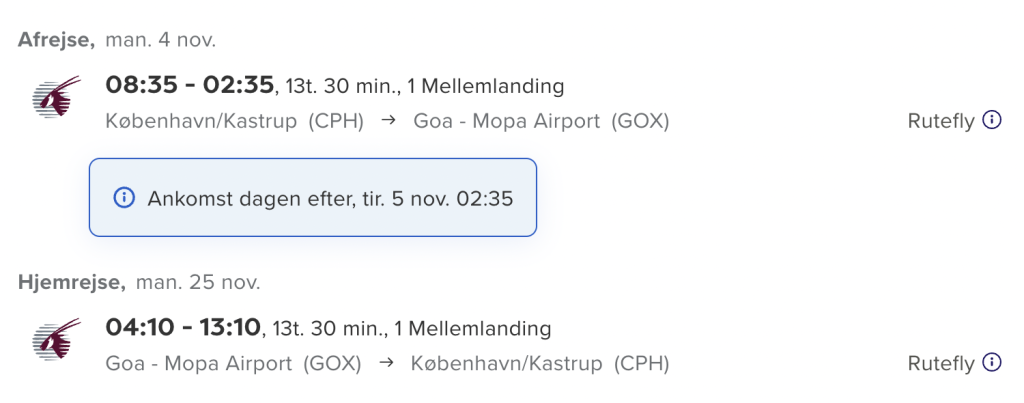Image resolution: width=1024 pixels, height=403 pixels.
Task: Click the arrow between GOX and CPH
Action: pos(387,363)
